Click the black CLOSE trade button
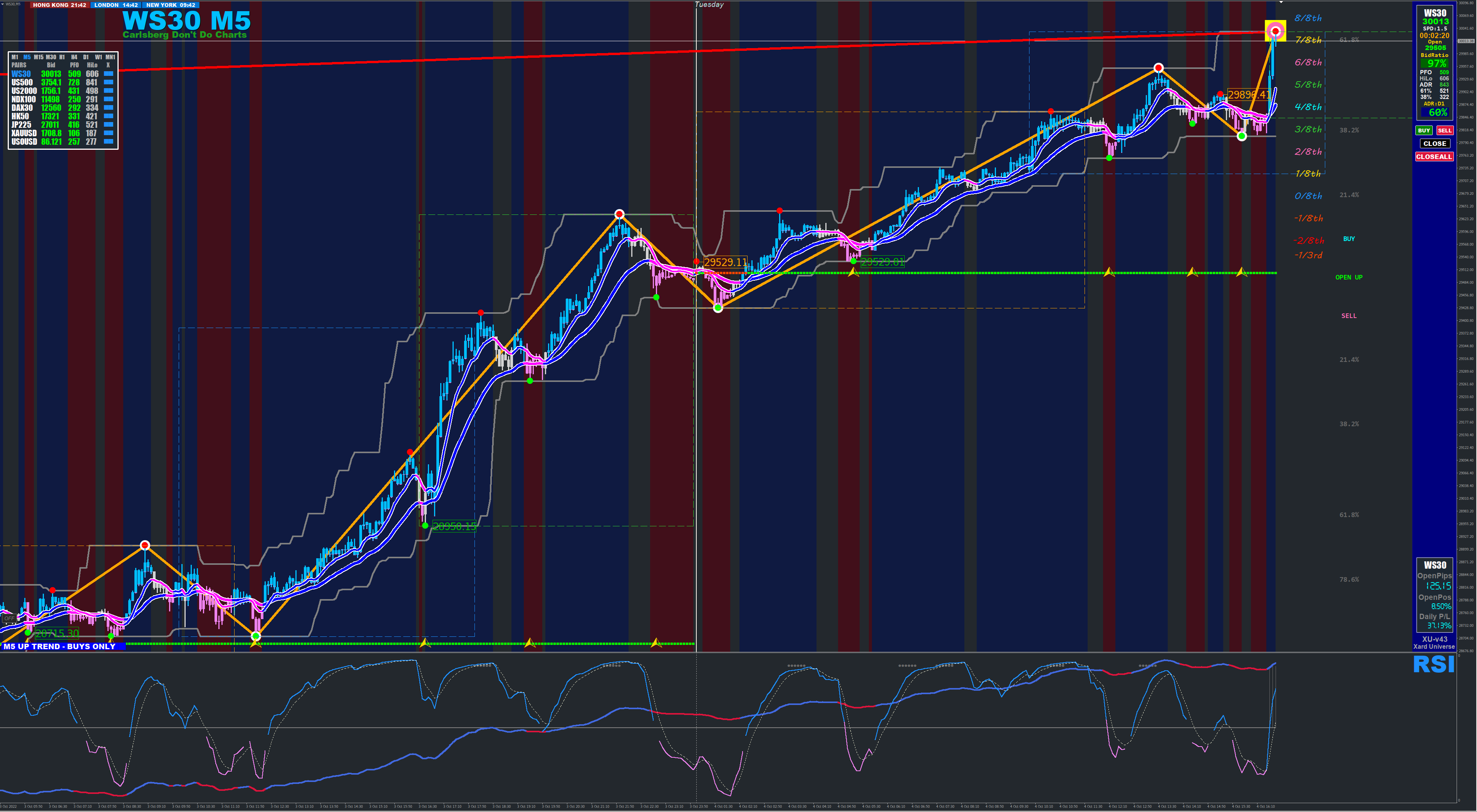Screen dimensions: 1477x812 coord(1435,144)
